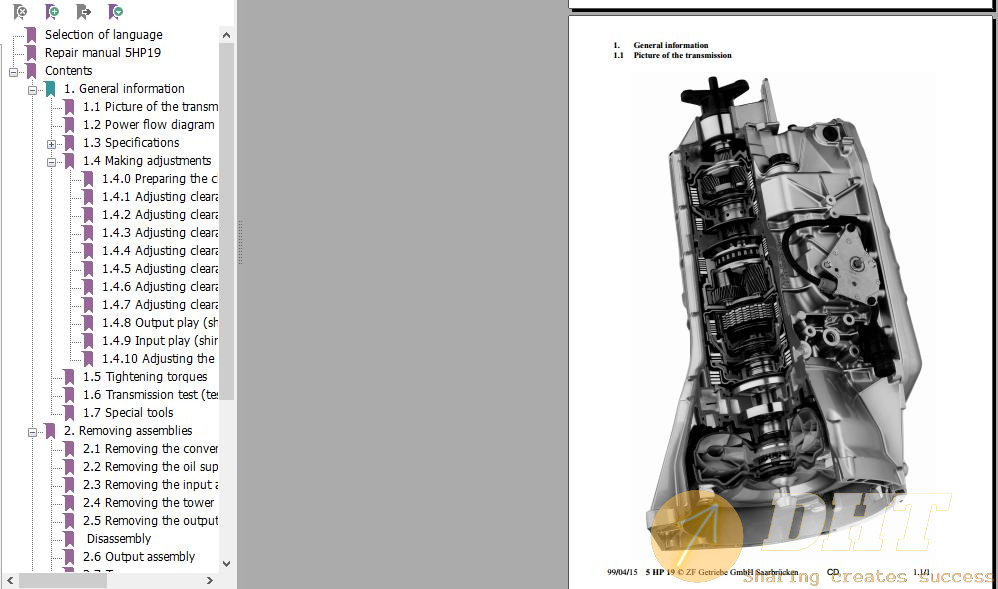Image resolution: width=998 pixels, height=589 pixels.
Task: Open the 1.5 Tightening torques bookmark
Action: [x=145, y=377]
